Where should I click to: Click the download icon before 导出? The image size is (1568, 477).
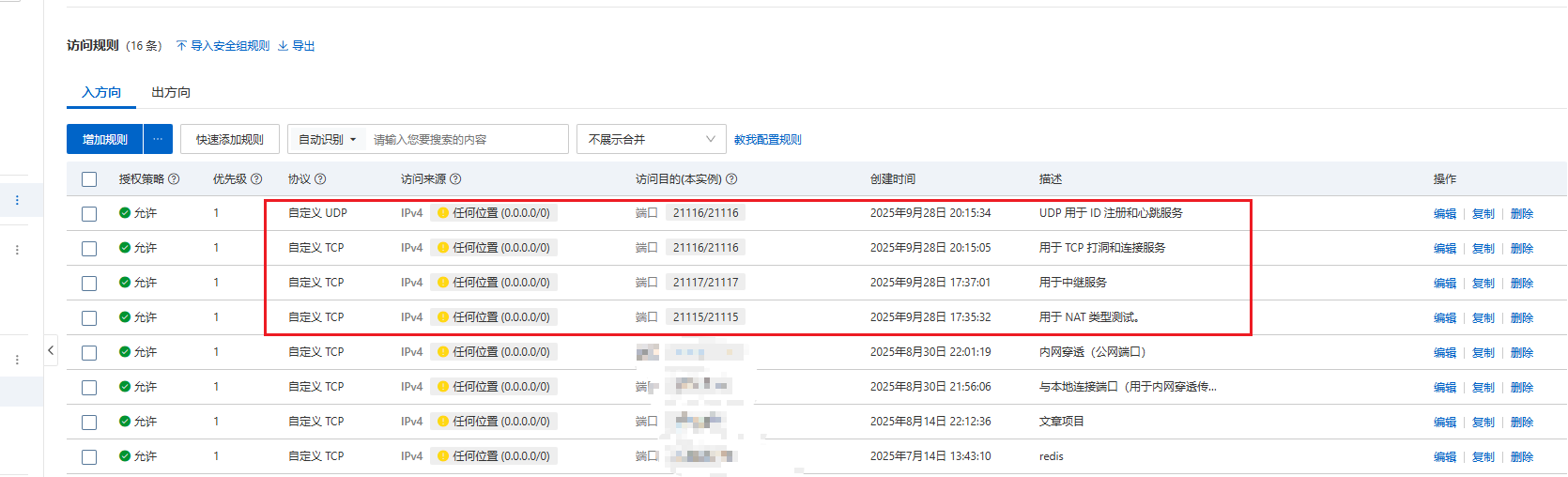pos(283,45)
